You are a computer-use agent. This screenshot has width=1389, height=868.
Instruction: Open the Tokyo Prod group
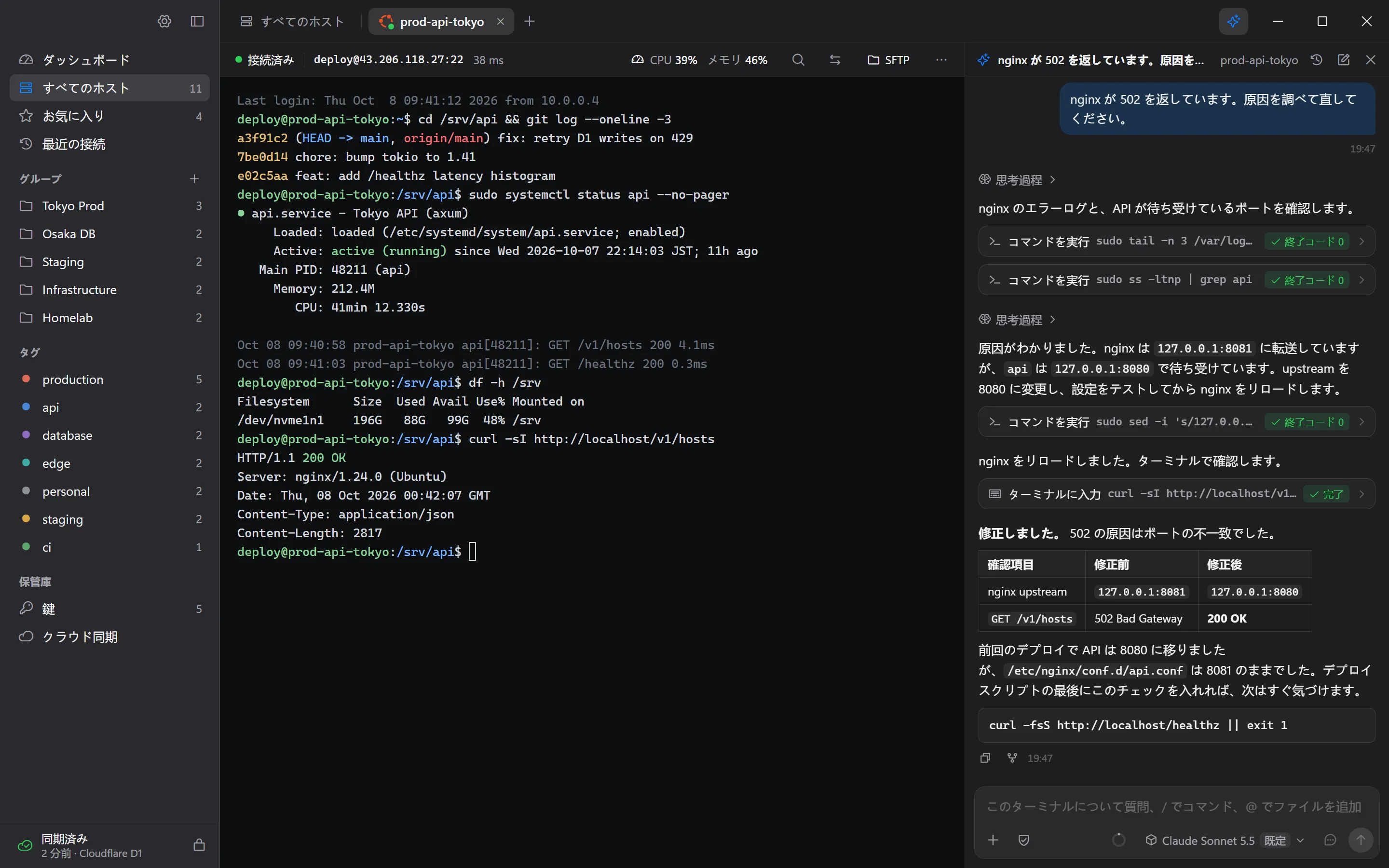coord(109,205)
